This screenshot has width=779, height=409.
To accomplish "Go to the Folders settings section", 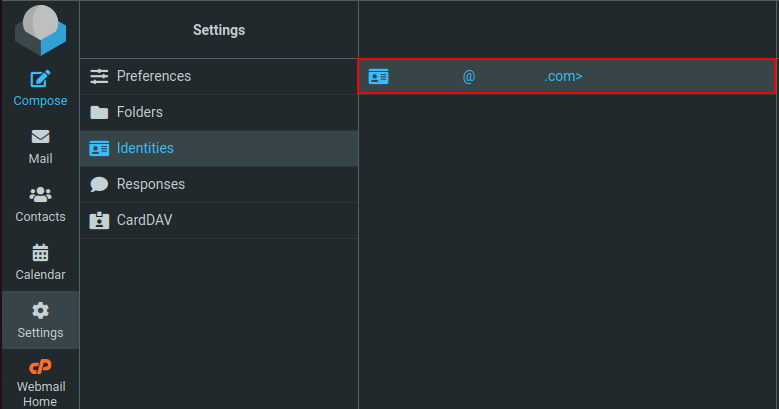I will (x=140, y=112).
